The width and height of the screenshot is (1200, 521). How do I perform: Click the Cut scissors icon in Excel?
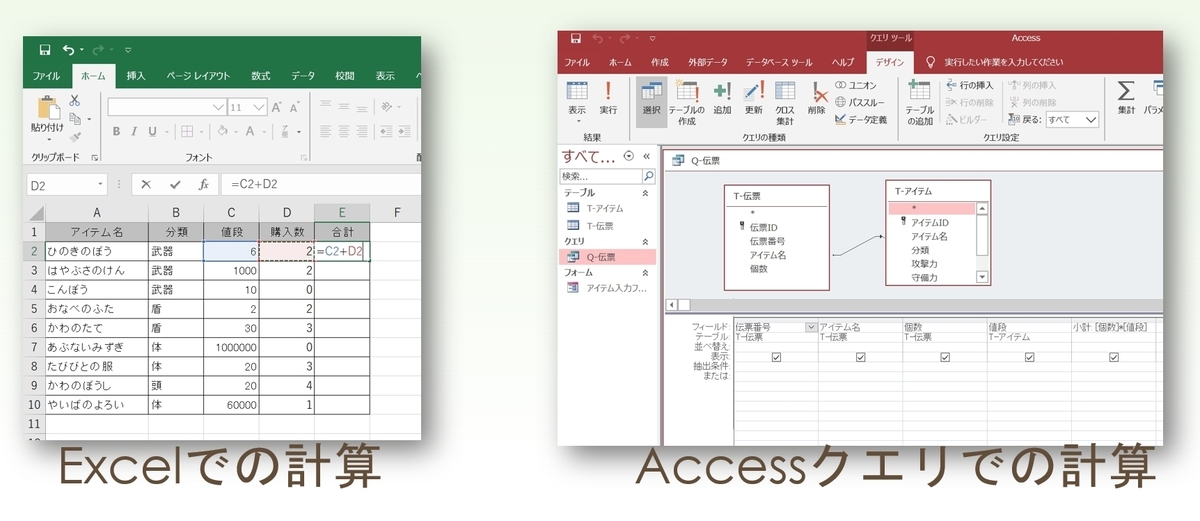[75, 101]
